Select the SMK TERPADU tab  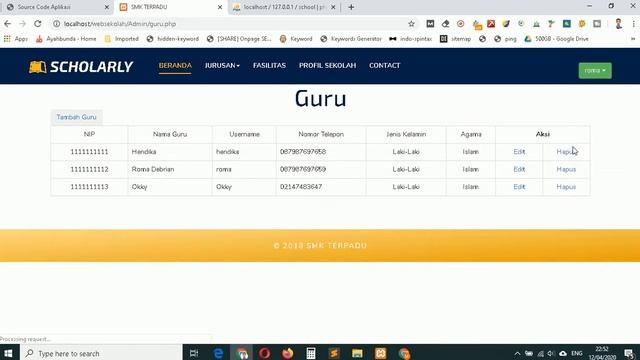click(171, 7)
